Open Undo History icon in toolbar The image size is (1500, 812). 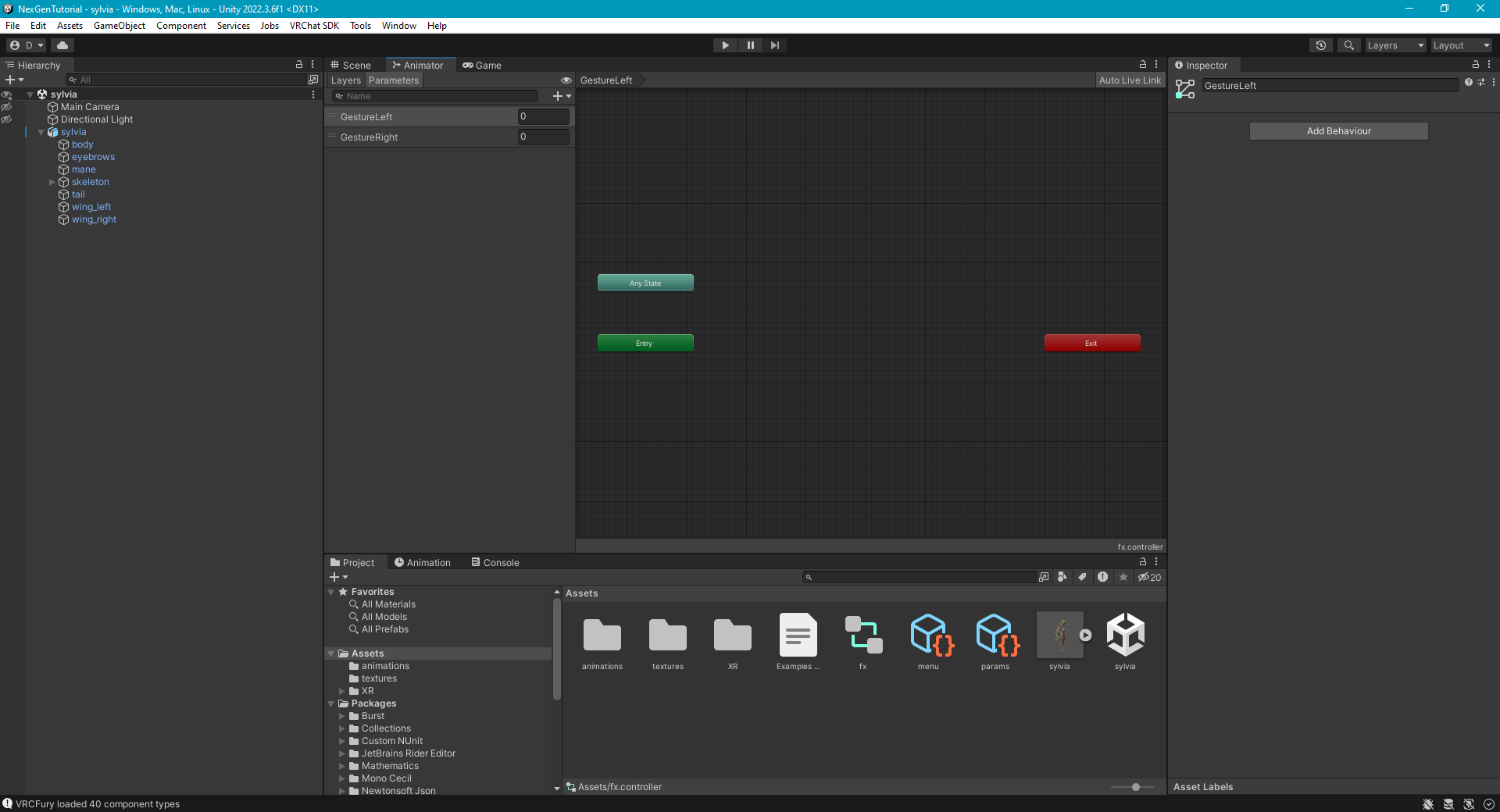(x=1321, y=45)
